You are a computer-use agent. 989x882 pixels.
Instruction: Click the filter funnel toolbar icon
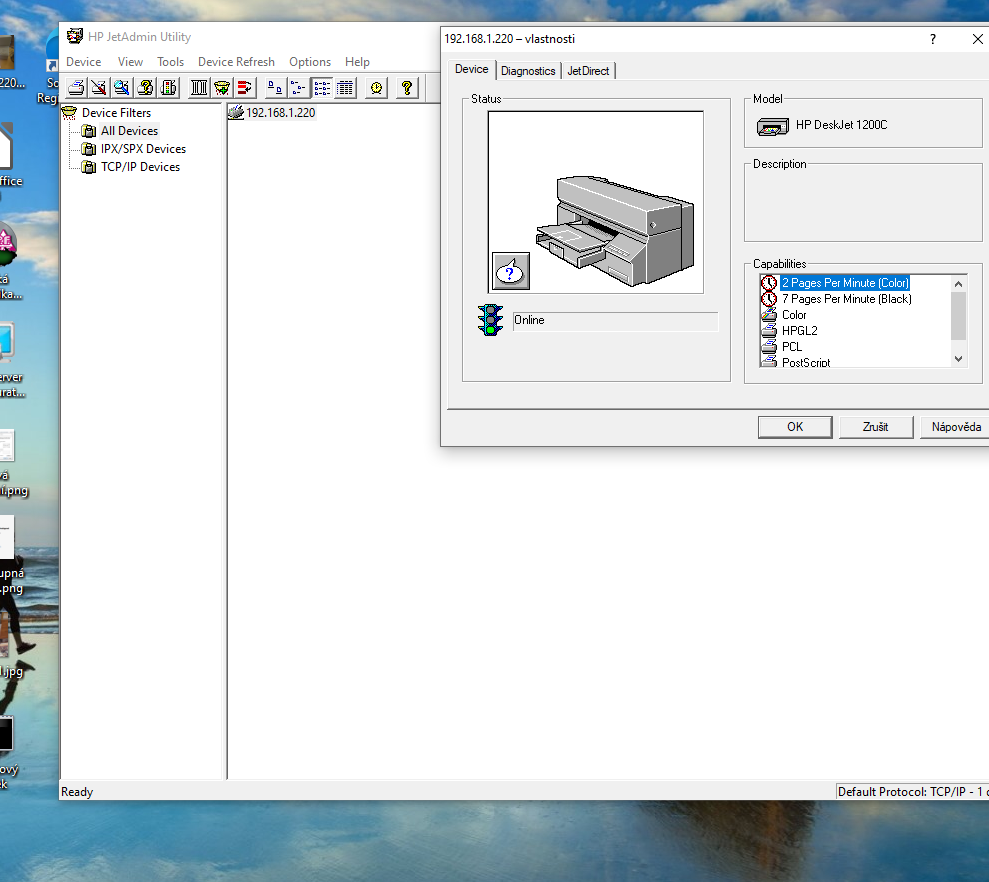coord(222,88)
